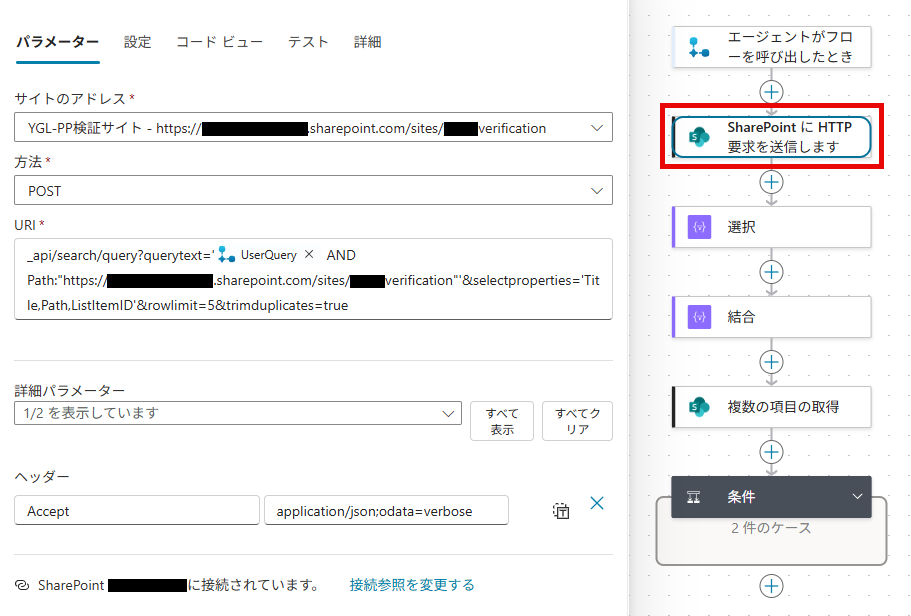The width and height of the screenshot is (911, 616).
Task: Expand the 詳細パラメーター dropdown
Action: (447, 413)
